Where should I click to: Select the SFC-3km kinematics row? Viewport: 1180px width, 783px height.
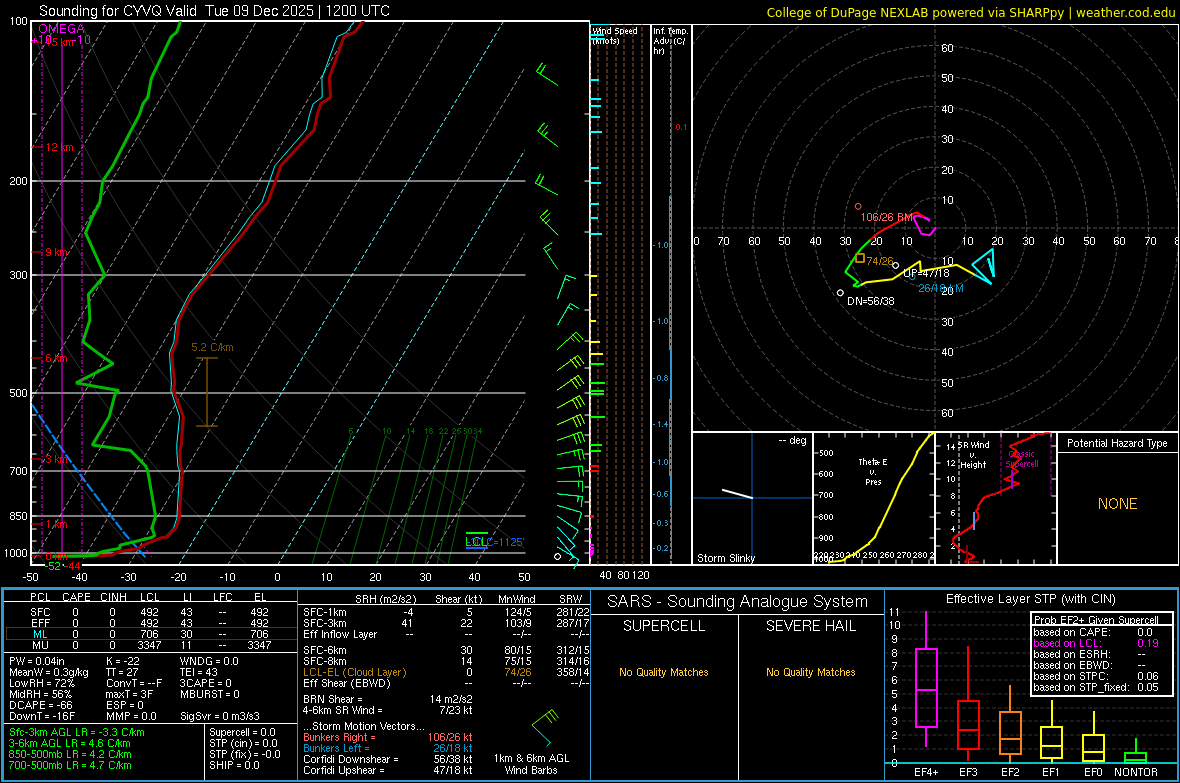click(x=446, y=623)
